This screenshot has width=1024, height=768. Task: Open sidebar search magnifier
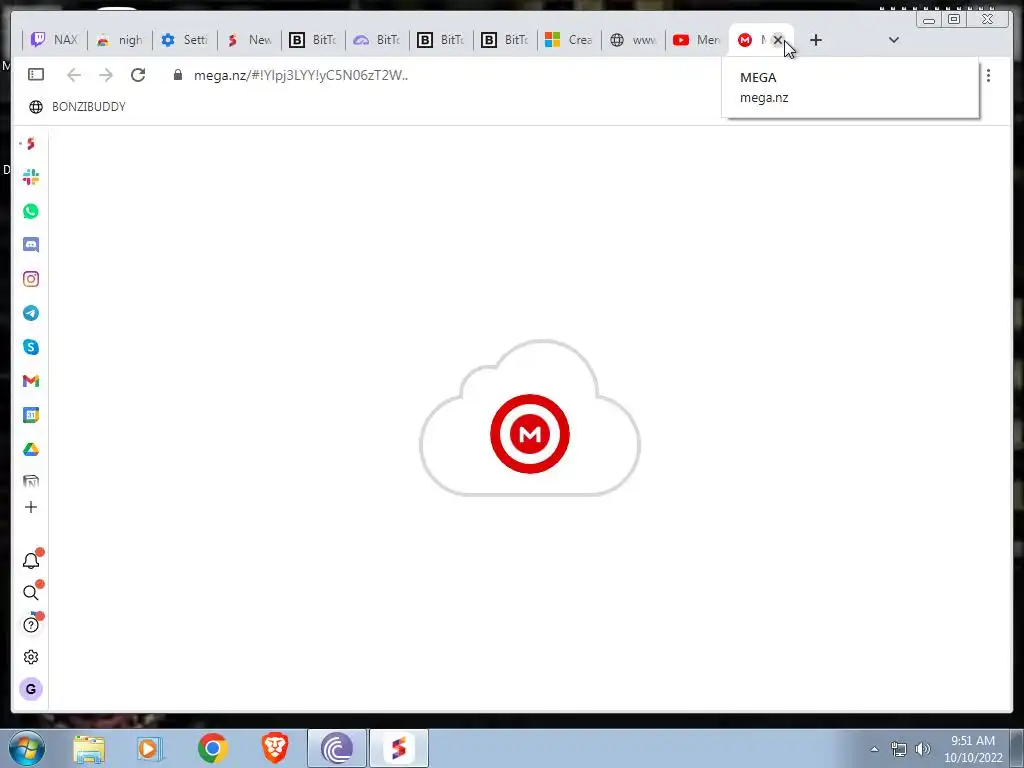[31, 592]
